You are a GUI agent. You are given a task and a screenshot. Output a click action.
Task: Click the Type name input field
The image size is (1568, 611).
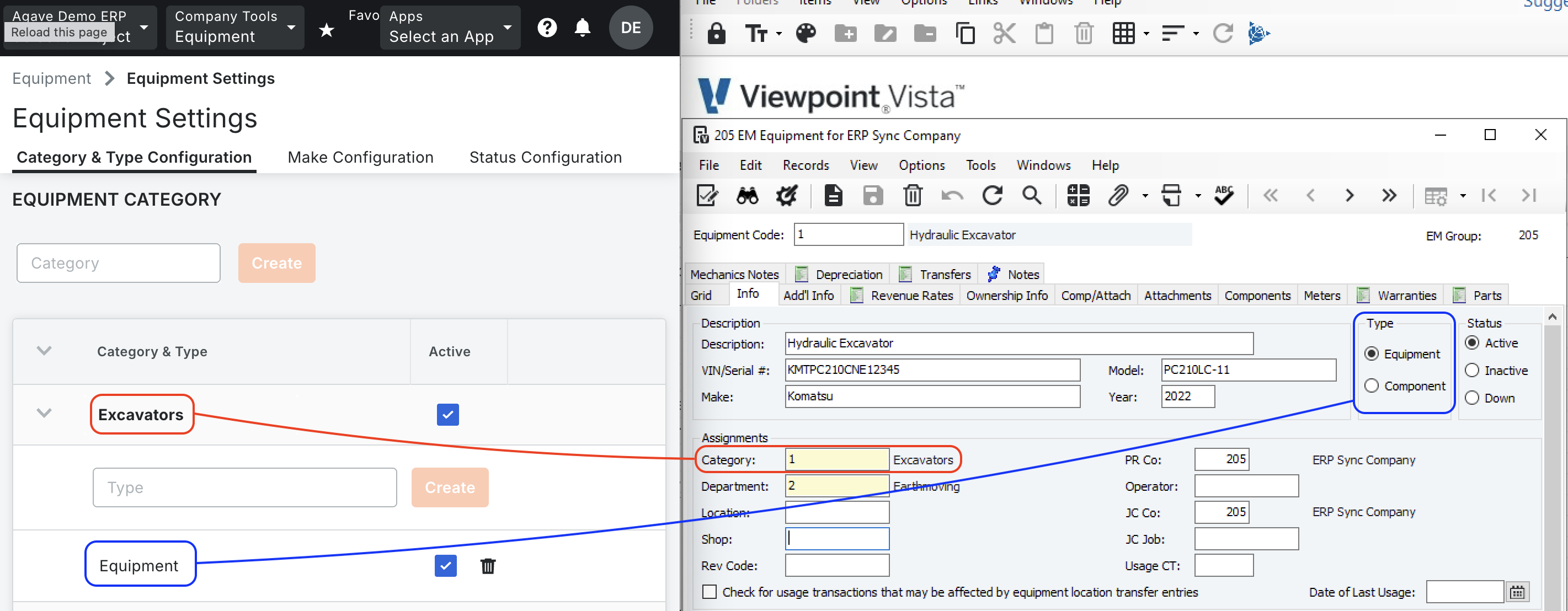click(x=245, y=487)
